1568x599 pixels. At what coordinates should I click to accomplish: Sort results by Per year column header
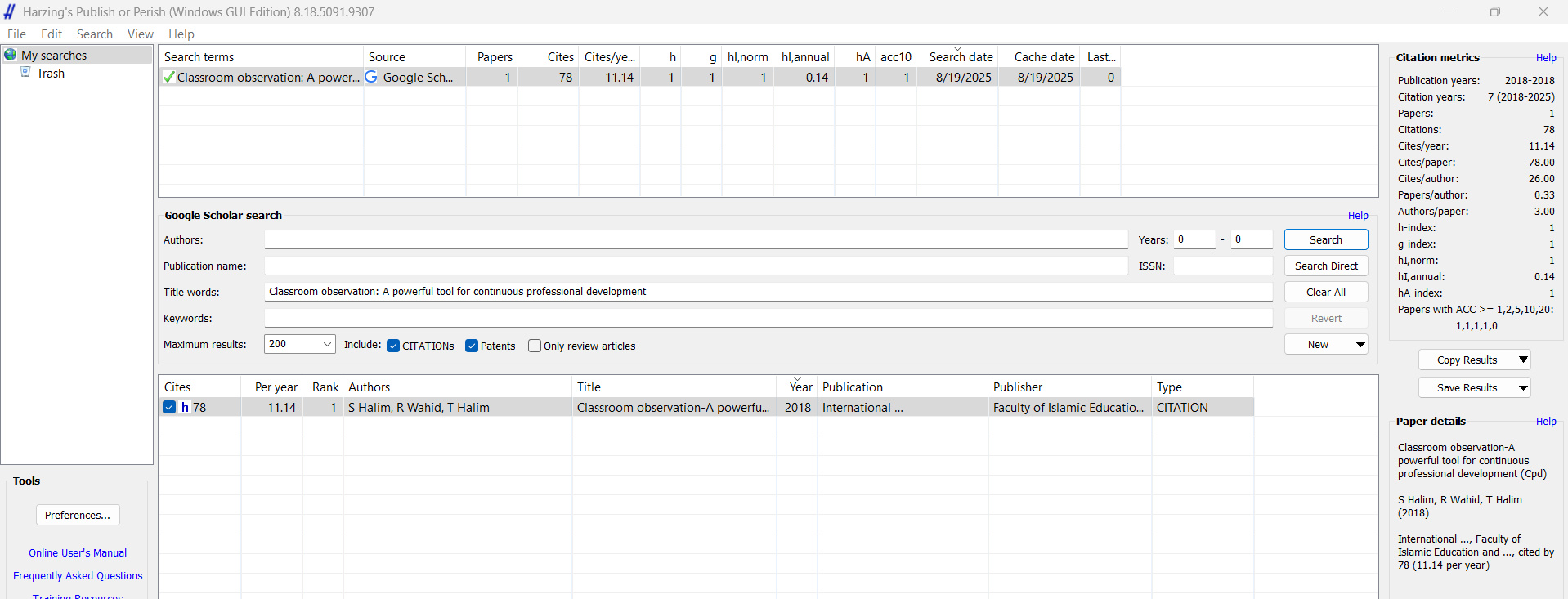point(271,387)
